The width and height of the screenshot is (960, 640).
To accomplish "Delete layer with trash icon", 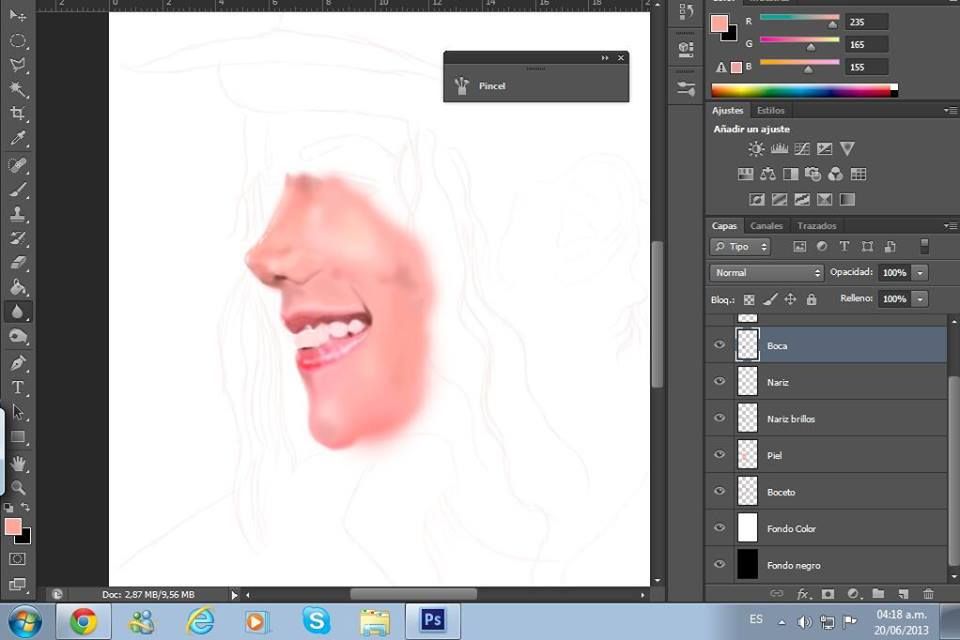I will coord(928,593).
